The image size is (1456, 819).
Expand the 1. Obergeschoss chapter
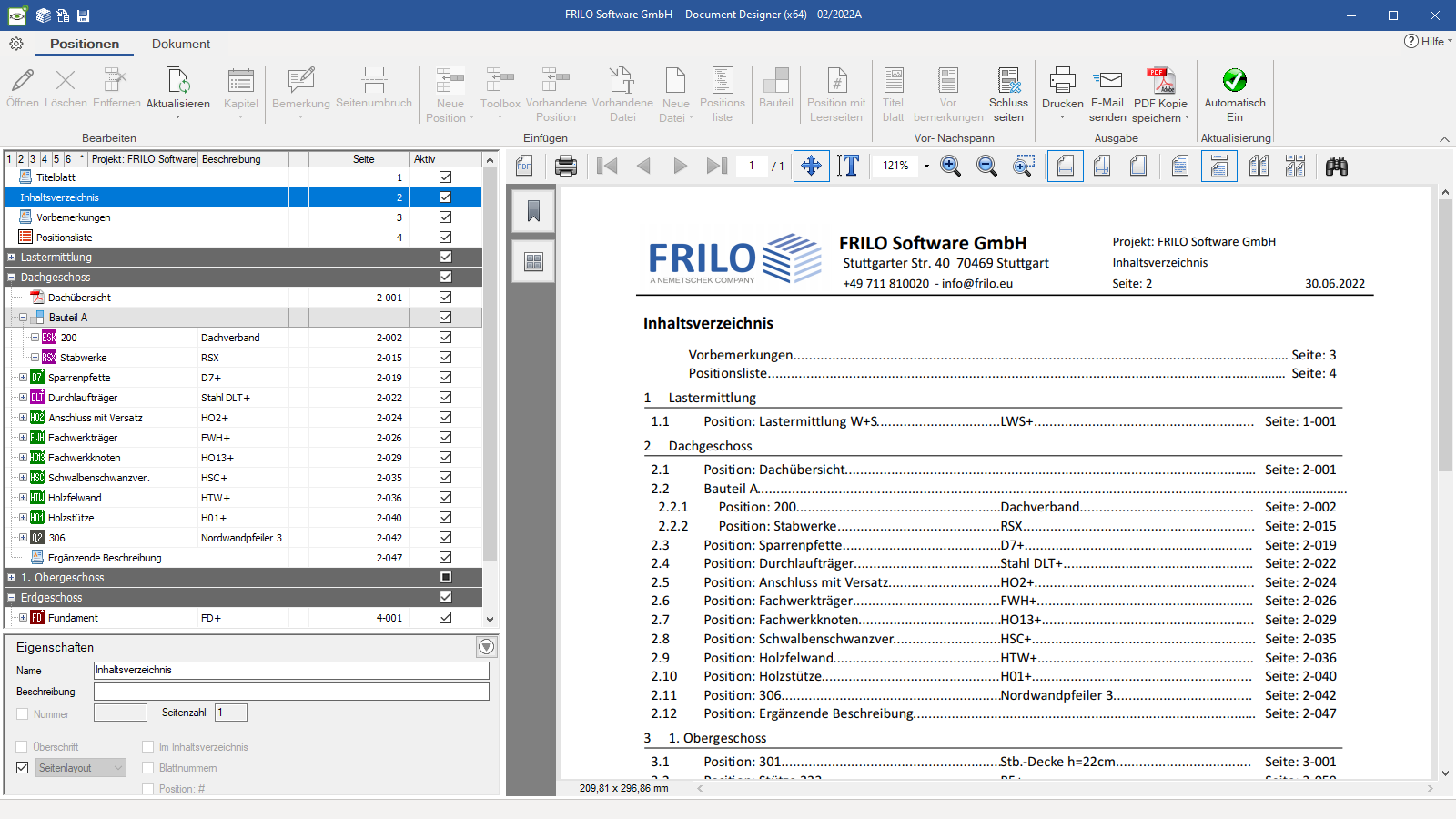12,578
